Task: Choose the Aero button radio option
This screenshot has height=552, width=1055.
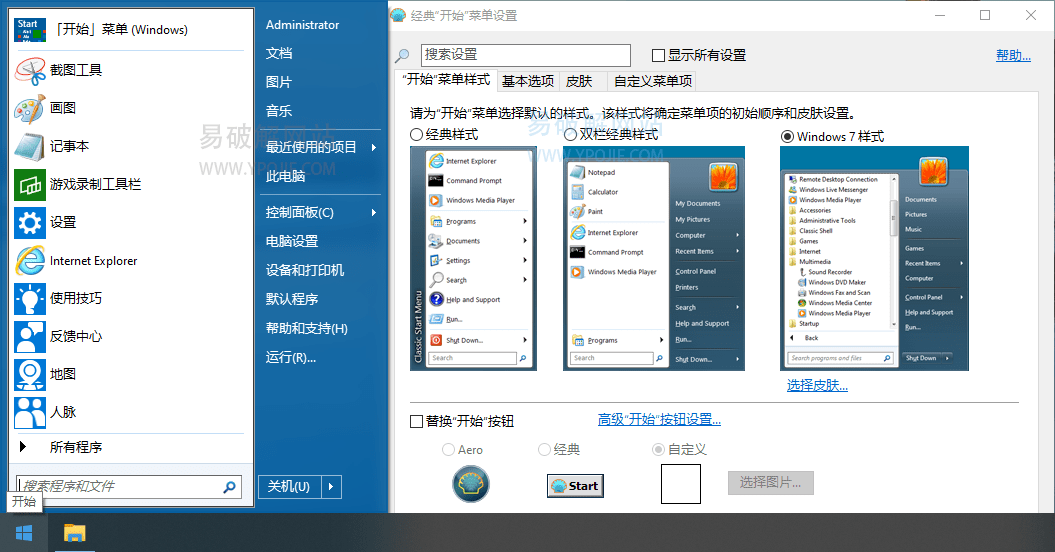Action: pyautogui.click(x=448, y=450)
